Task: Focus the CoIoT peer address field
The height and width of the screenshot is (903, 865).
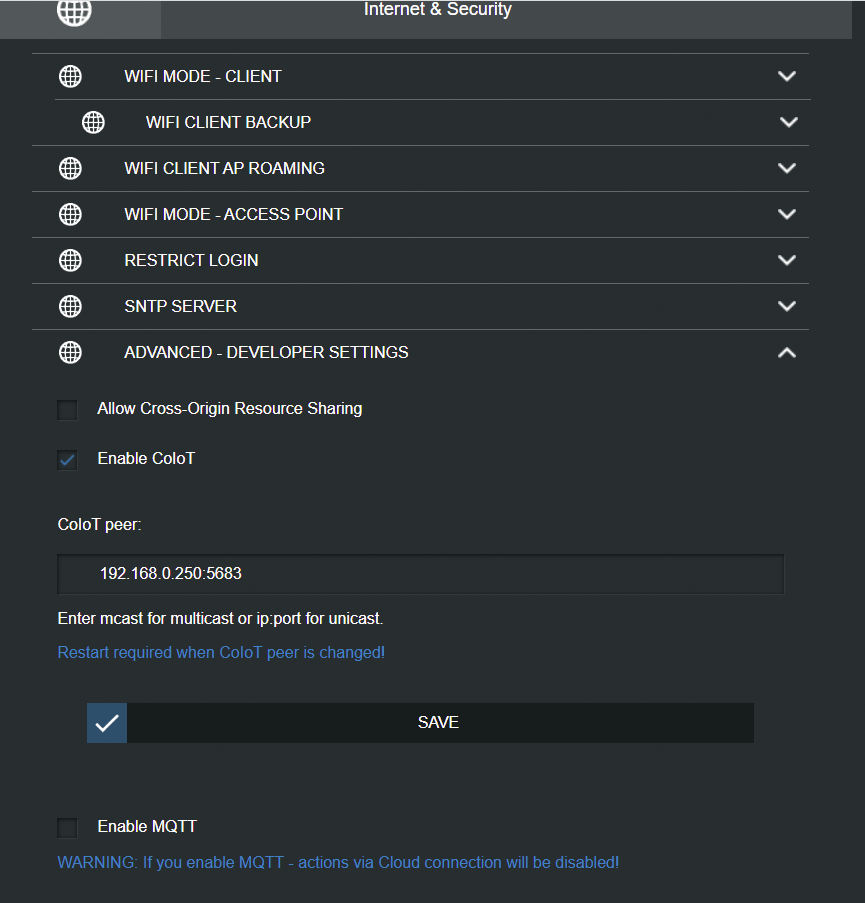Action: coord(420,574)
